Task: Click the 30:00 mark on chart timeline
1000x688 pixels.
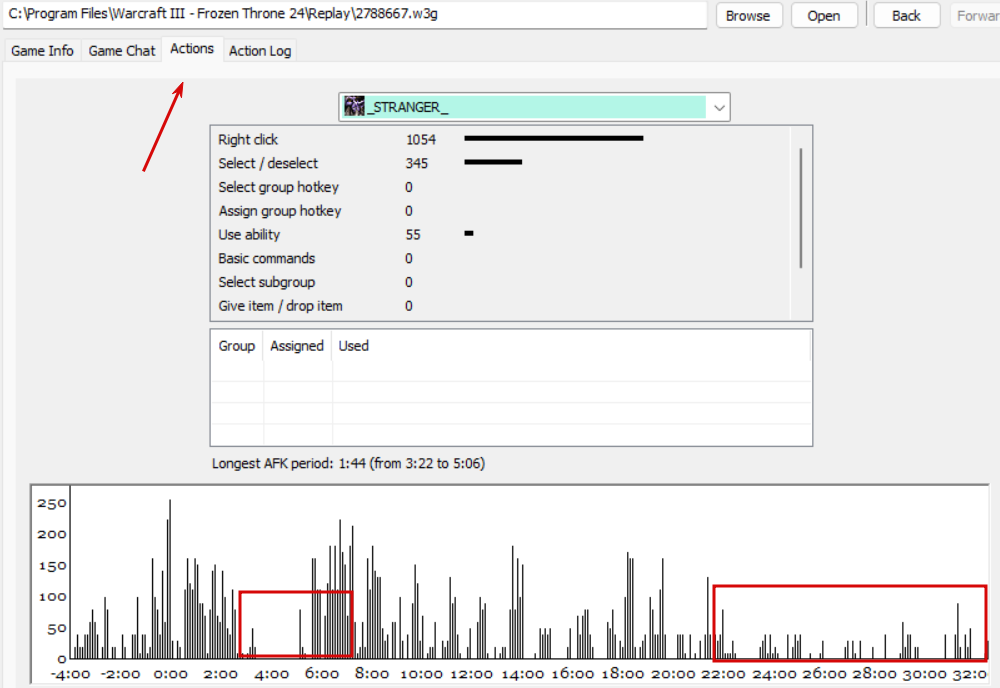Action: pos(924,674)
